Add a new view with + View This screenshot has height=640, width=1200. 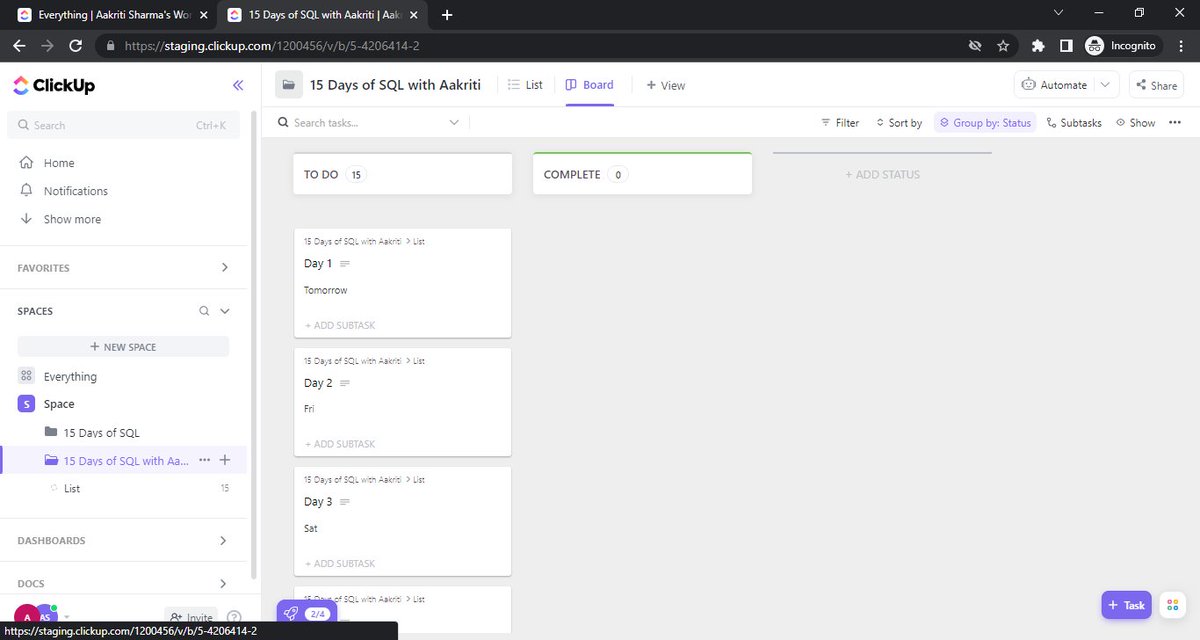[x=666, y=86]
